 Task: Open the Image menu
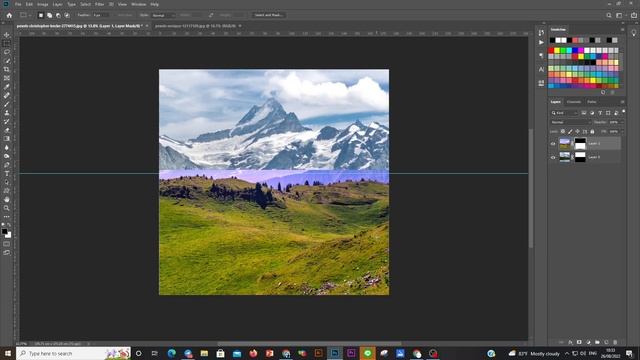42,4
